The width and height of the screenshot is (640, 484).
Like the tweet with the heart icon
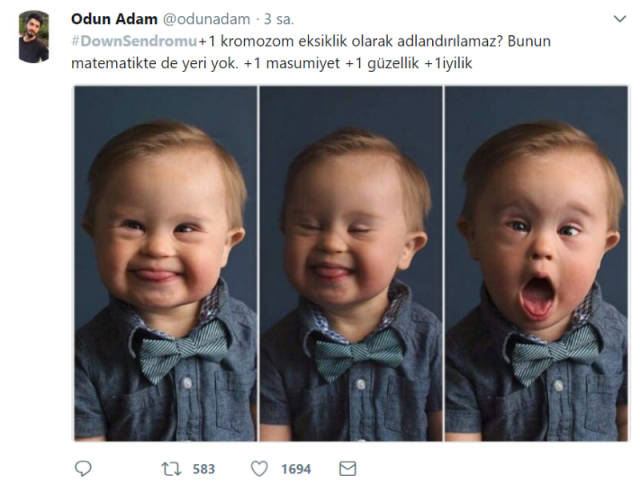[259, 468]
